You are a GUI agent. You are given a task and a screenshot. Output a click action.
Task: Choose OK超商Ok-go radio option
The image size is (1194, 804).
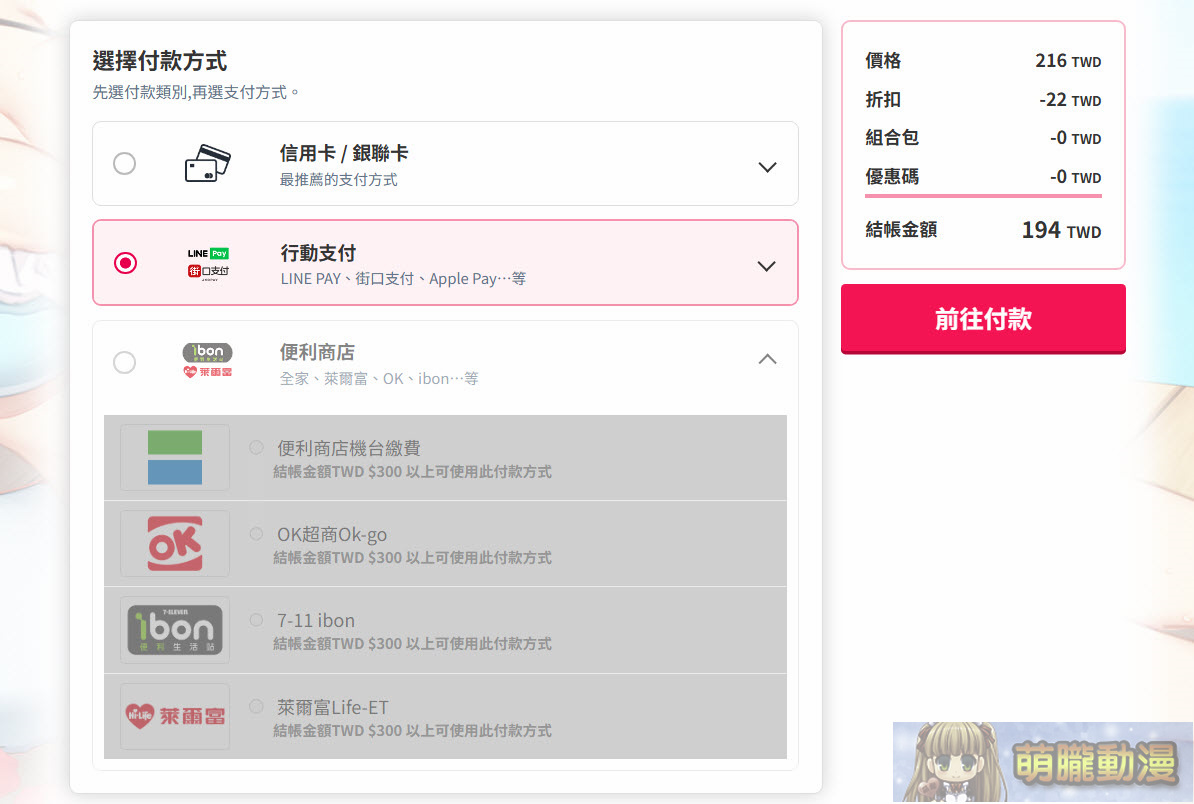coord(257,534)
